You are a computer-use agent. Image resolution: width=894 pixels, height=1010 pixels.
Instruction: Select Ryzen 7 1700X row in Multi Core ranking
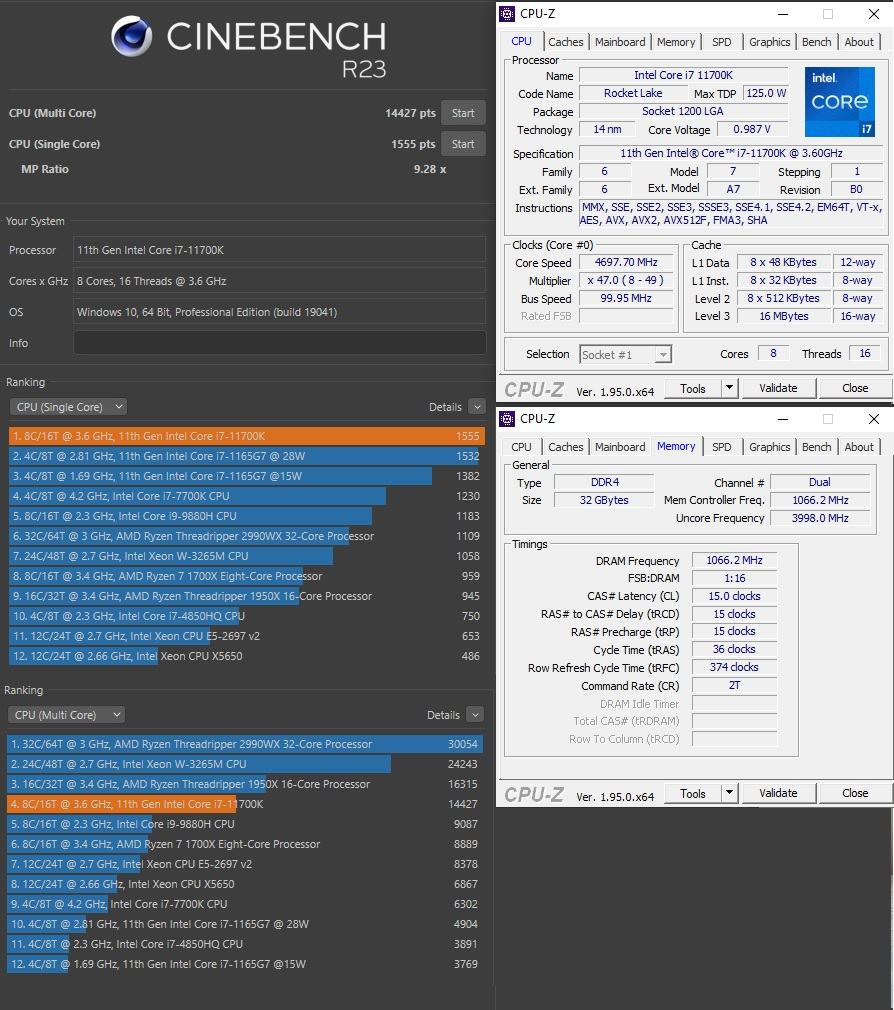(x=245, y=844)
